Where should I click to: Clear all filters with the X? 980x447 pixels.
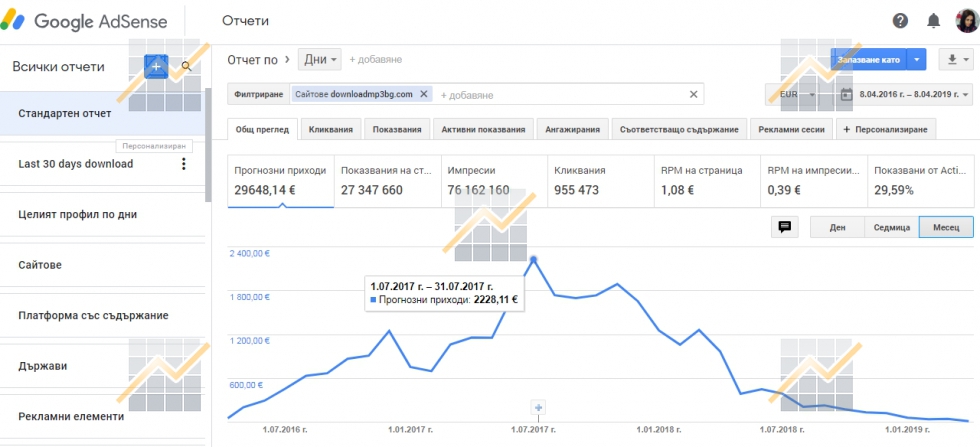693,94
